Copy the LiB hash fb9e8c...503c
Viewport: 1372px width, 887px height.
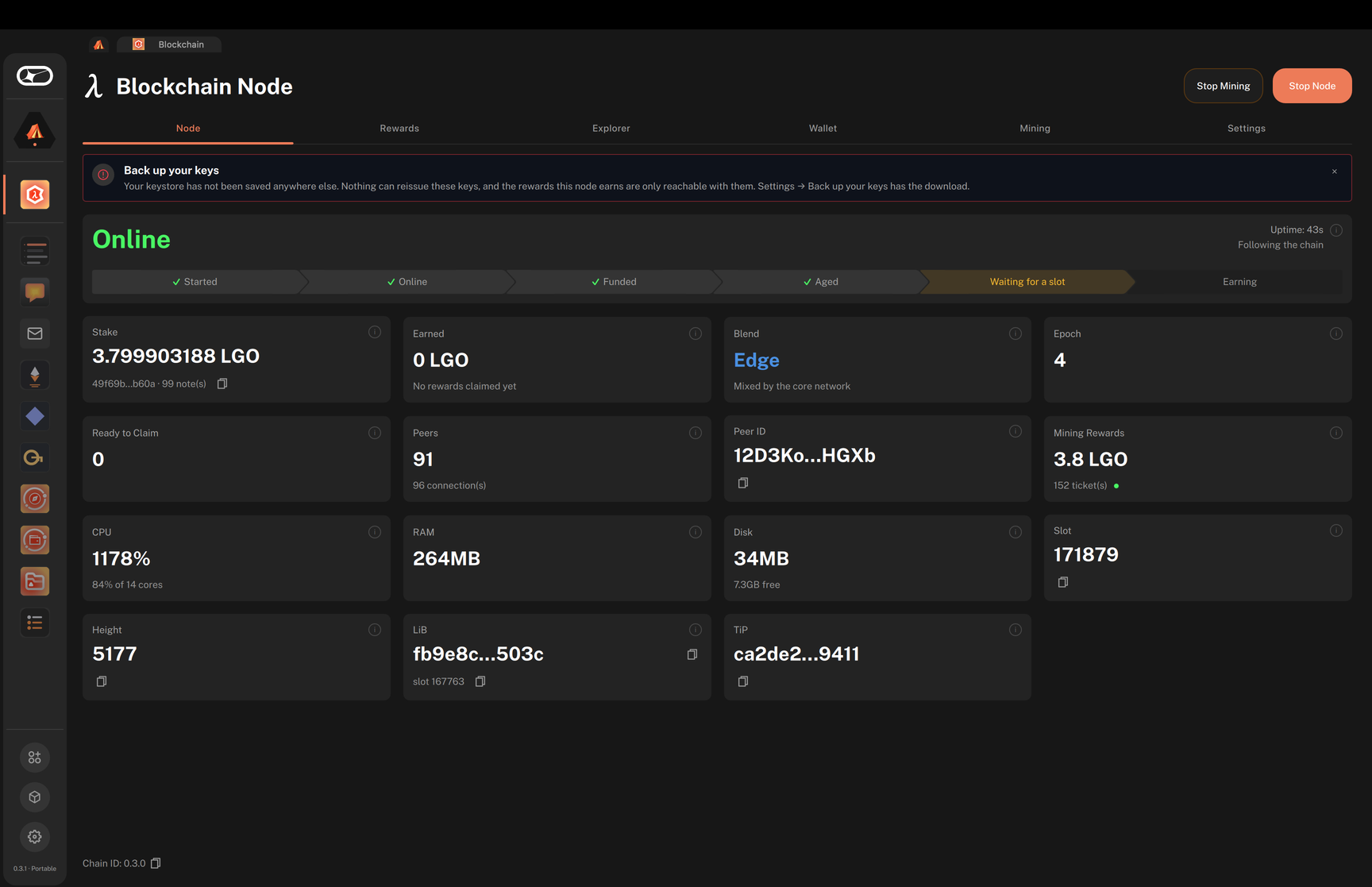pyautogui.click(x=692, y=654)
